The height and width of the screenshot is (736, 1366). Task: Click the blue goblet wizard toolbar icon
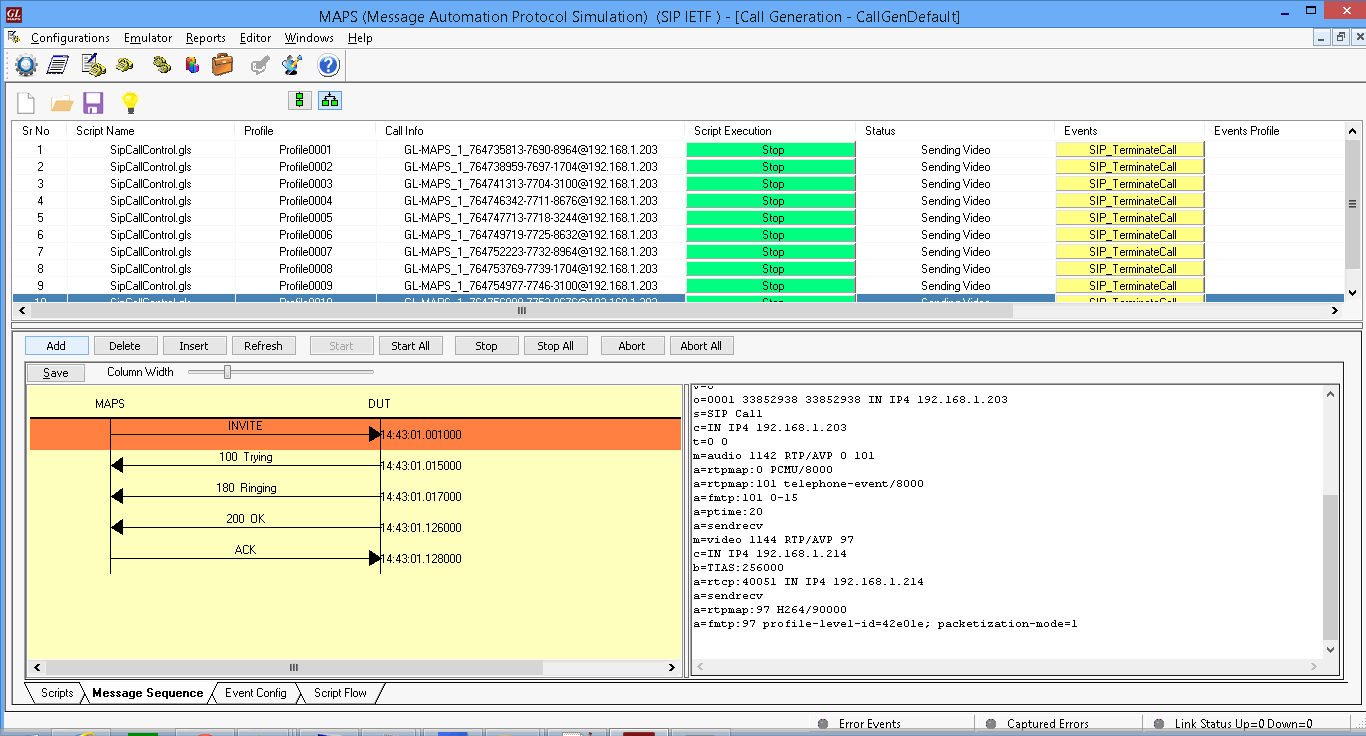[x=293, y=66]
